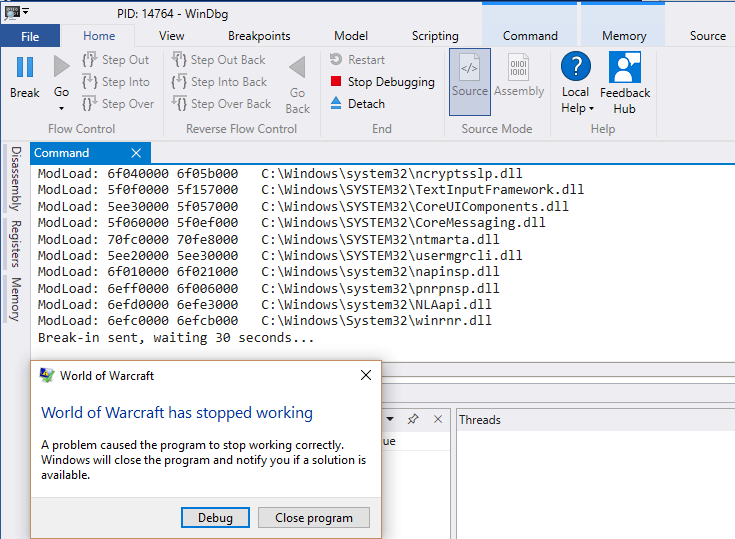Click the Go Back arrow icon

(x=297, y=67)
